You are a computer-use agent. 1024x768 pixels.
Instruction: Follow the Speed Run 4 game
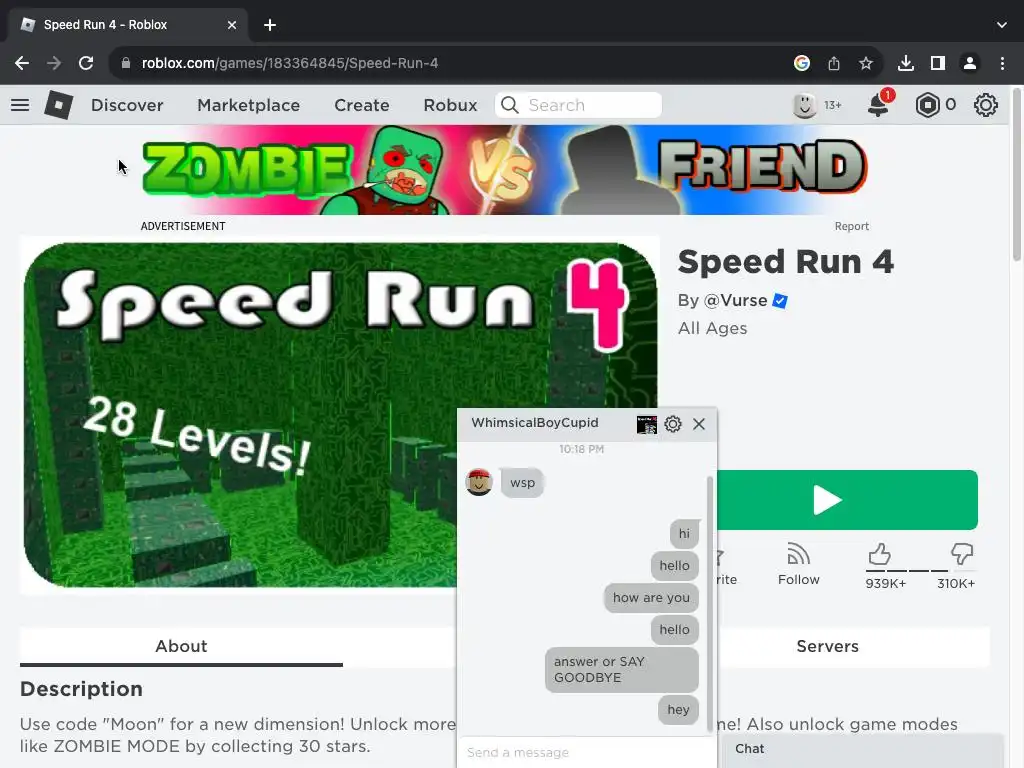[x=798, y=565]
